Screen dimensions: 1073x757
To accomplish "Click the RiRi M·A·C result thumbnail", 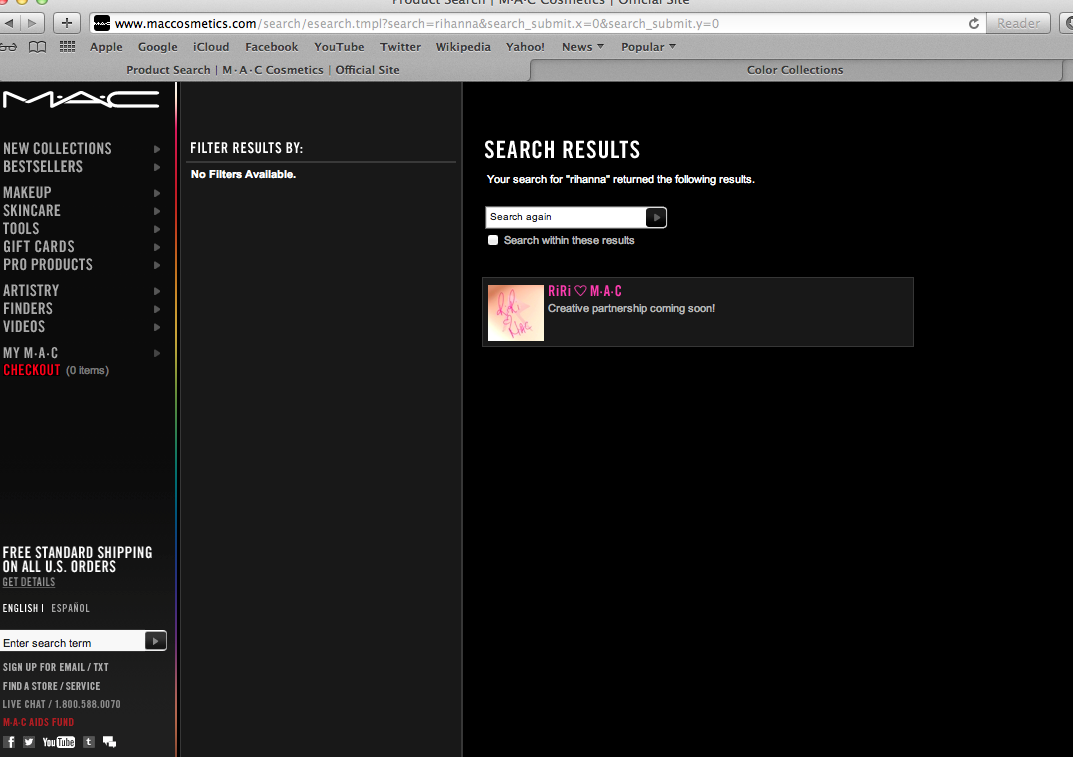I will pos(516,313).
